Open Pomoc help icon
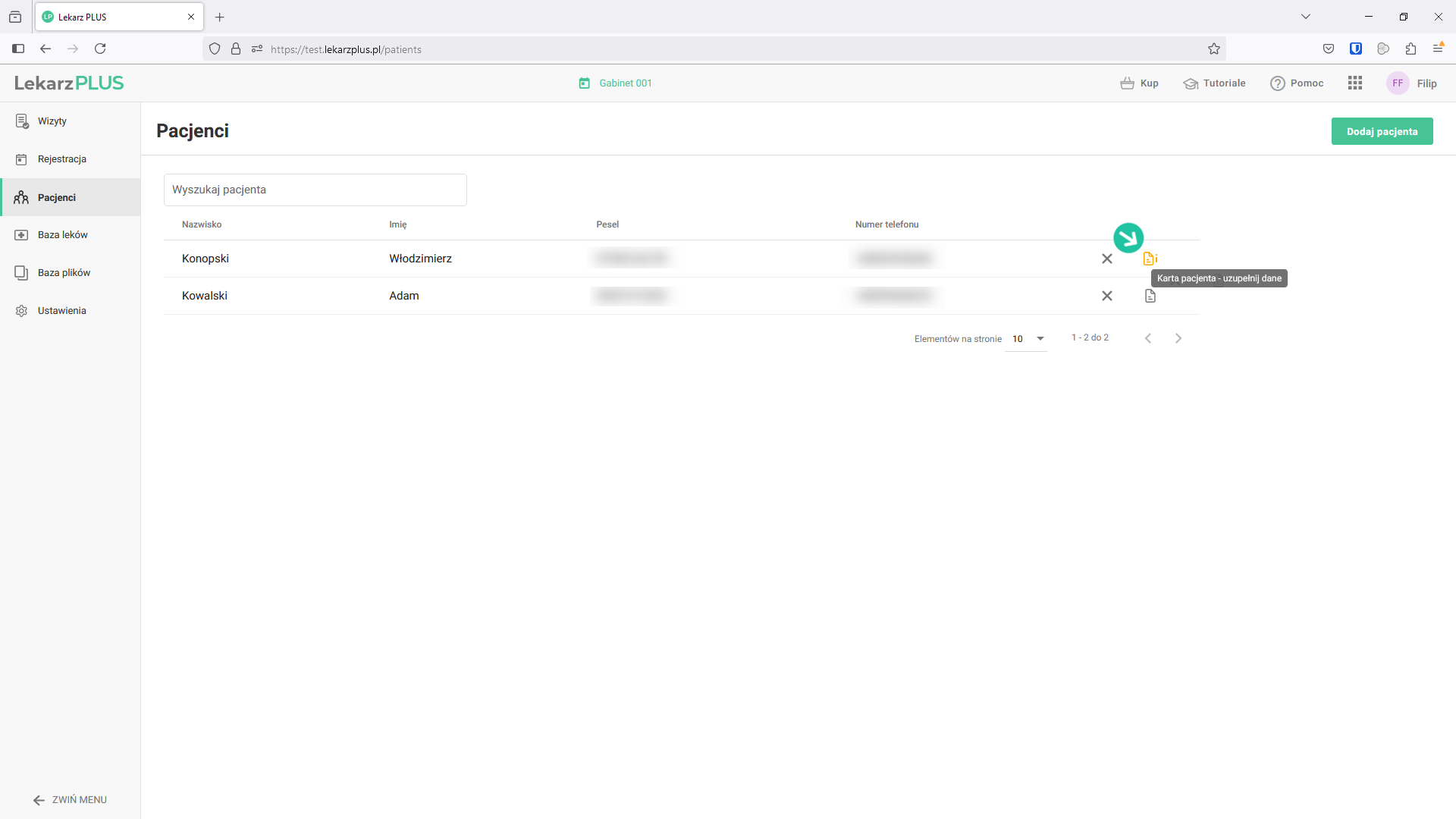1456x819 pixels. point(1278,83)
